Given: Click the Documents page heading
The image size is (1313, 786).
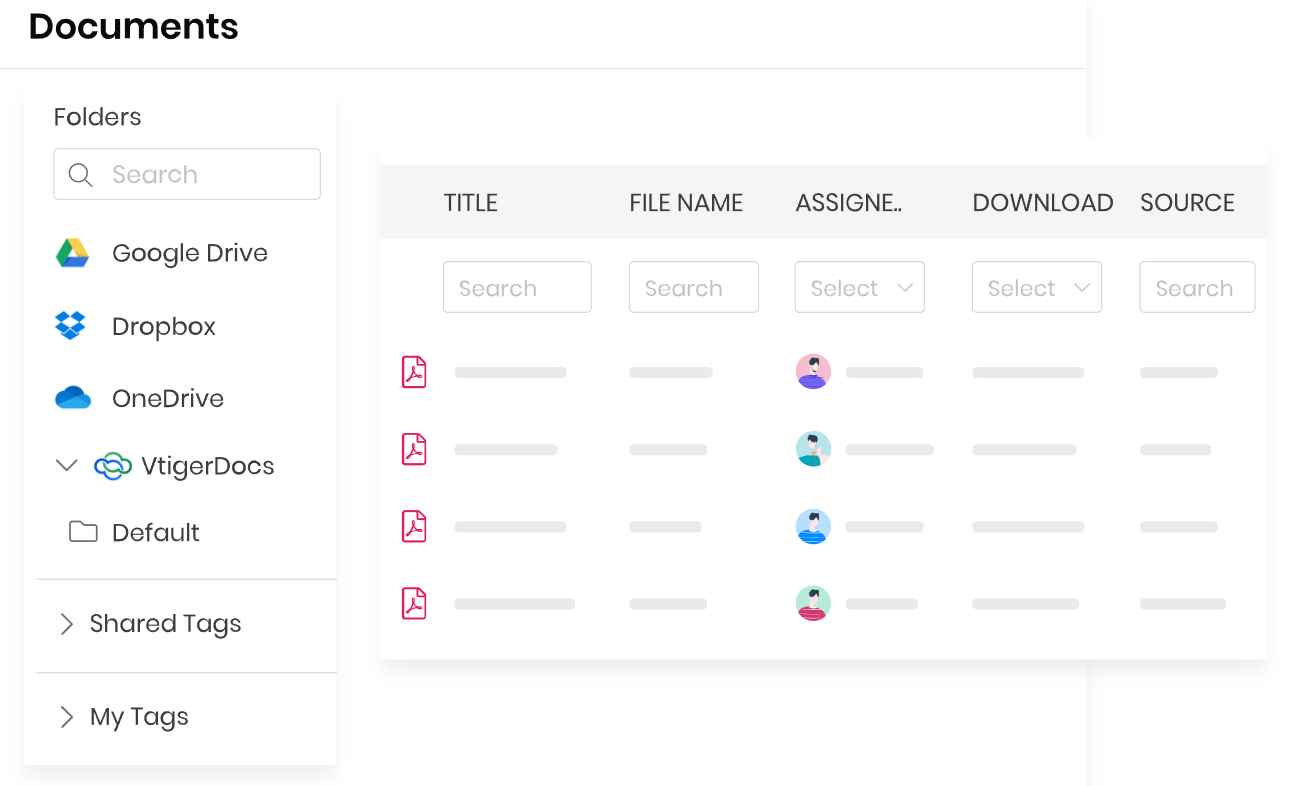Looking at the screenshot, I should (132, 26).
